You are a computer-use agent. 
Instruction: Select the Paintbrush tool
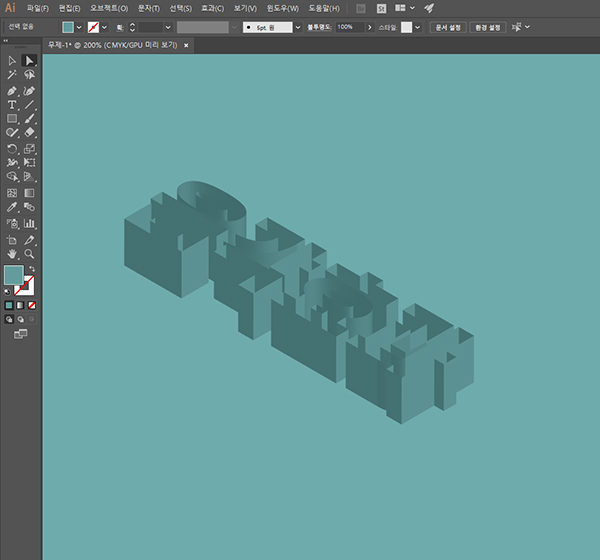coord(29,118)
